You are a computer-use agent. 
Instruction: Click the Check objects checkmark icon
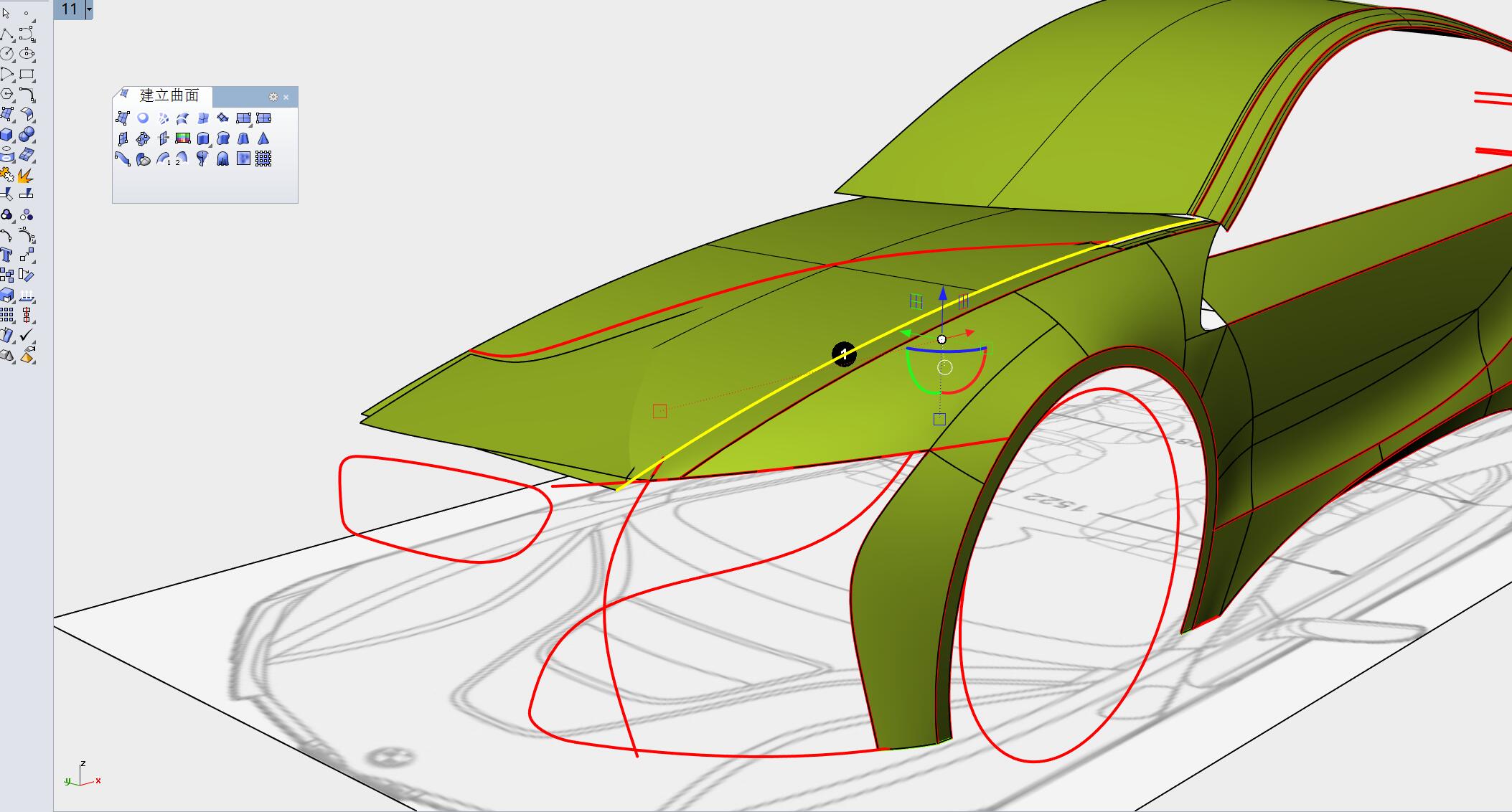click(27, 335)
